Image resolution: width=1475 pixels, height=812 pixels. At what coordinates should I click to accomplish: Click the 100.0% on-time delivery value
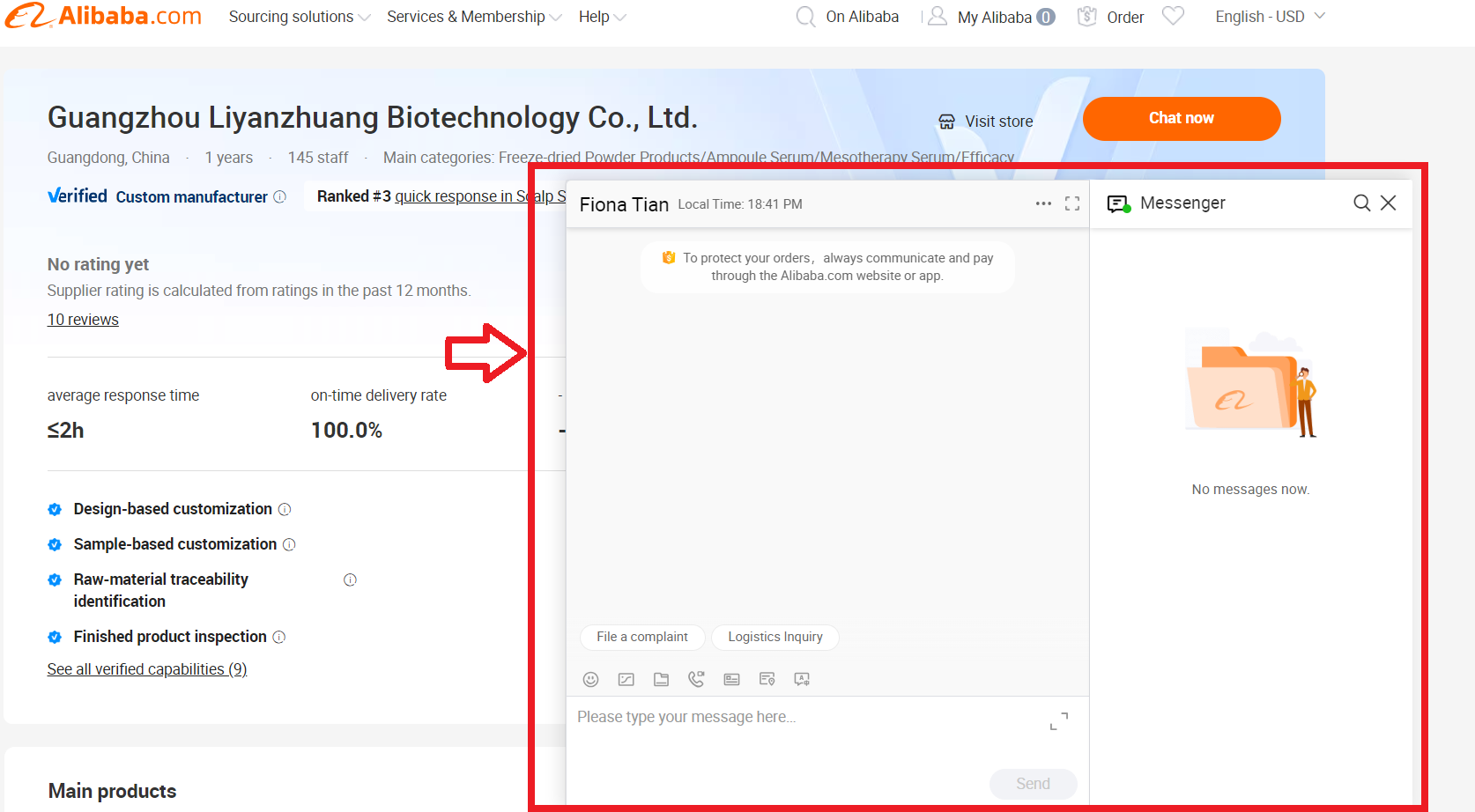[346, 430]
